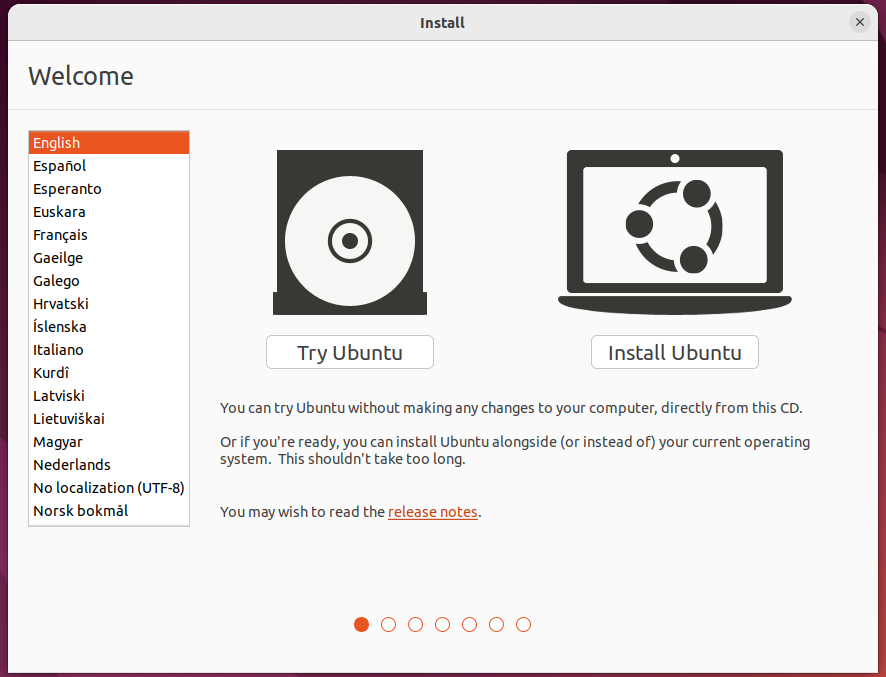This screenshot has height=677, width=886.
Task: Close the Install window
Action: pos(859,22)
